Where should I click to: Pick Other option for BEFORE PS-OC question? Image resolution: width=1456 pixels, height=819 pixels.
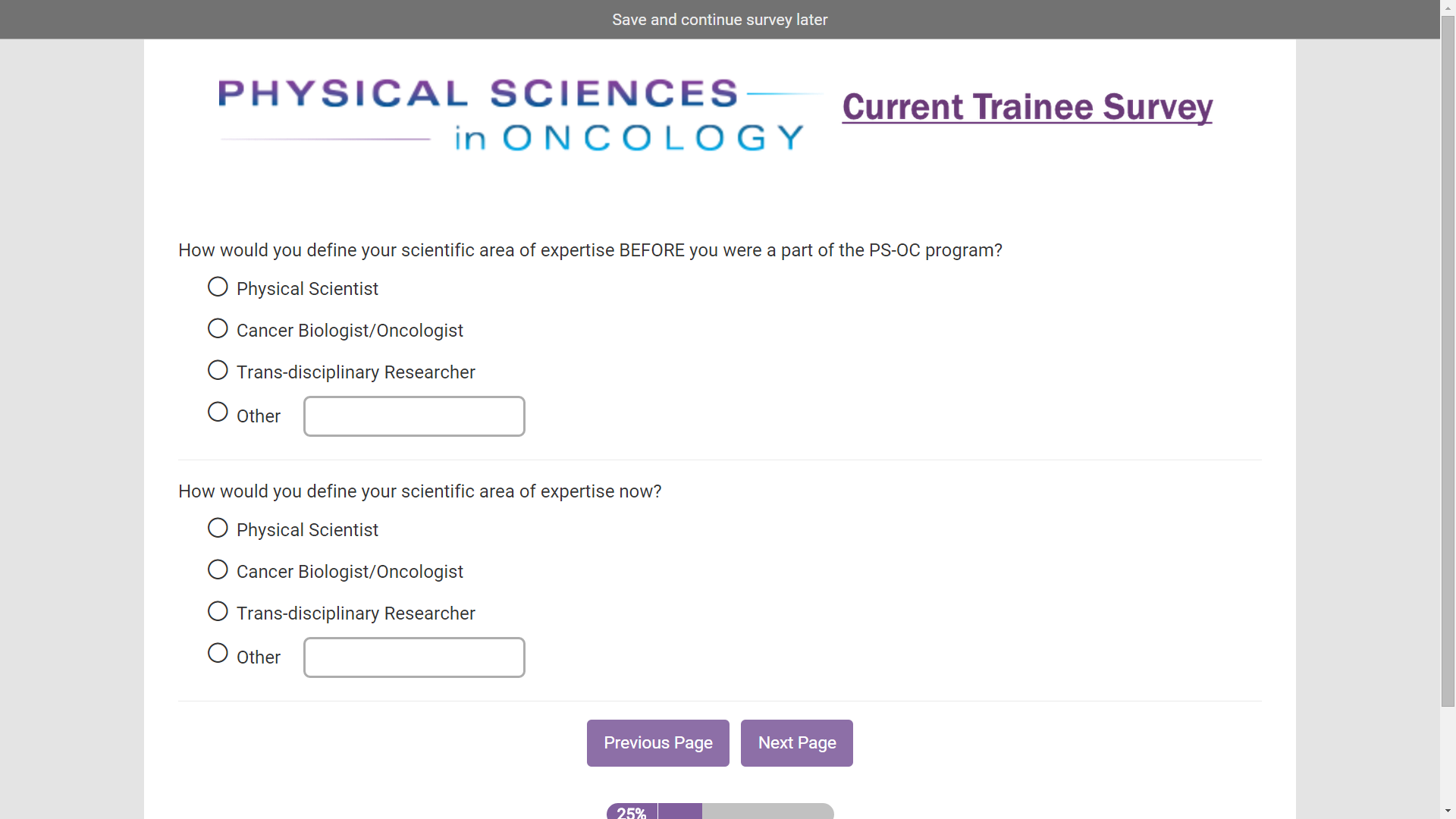tap(218, 413)
